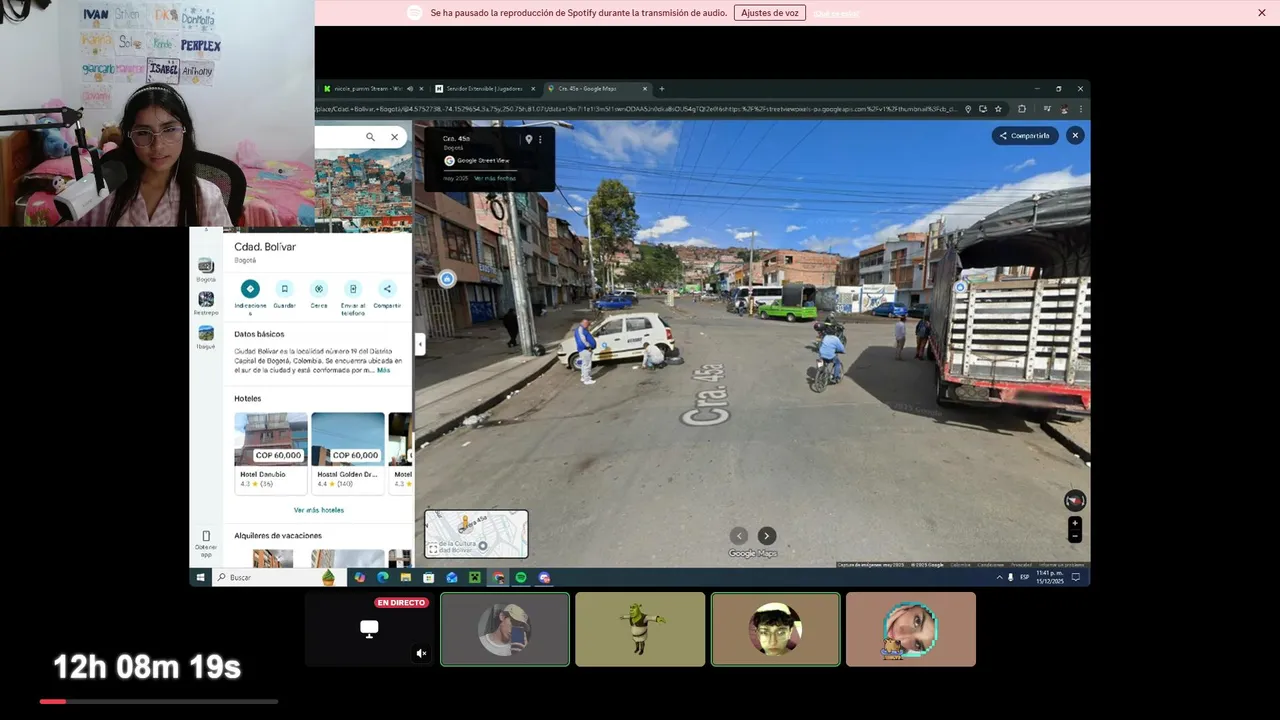Open File Explorer from the taskbar

(406, 577)
